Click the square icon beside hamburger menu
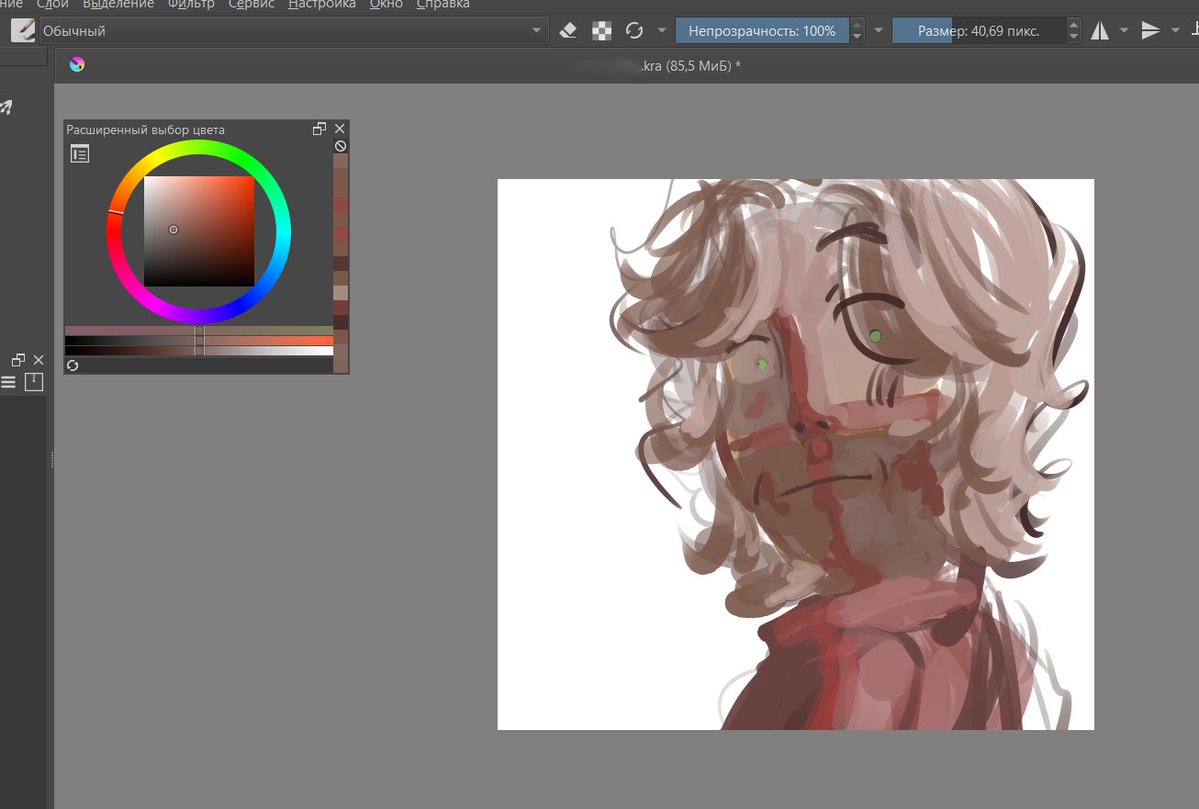The height and width of the screenshot is (809, 1199). (34, 382)
